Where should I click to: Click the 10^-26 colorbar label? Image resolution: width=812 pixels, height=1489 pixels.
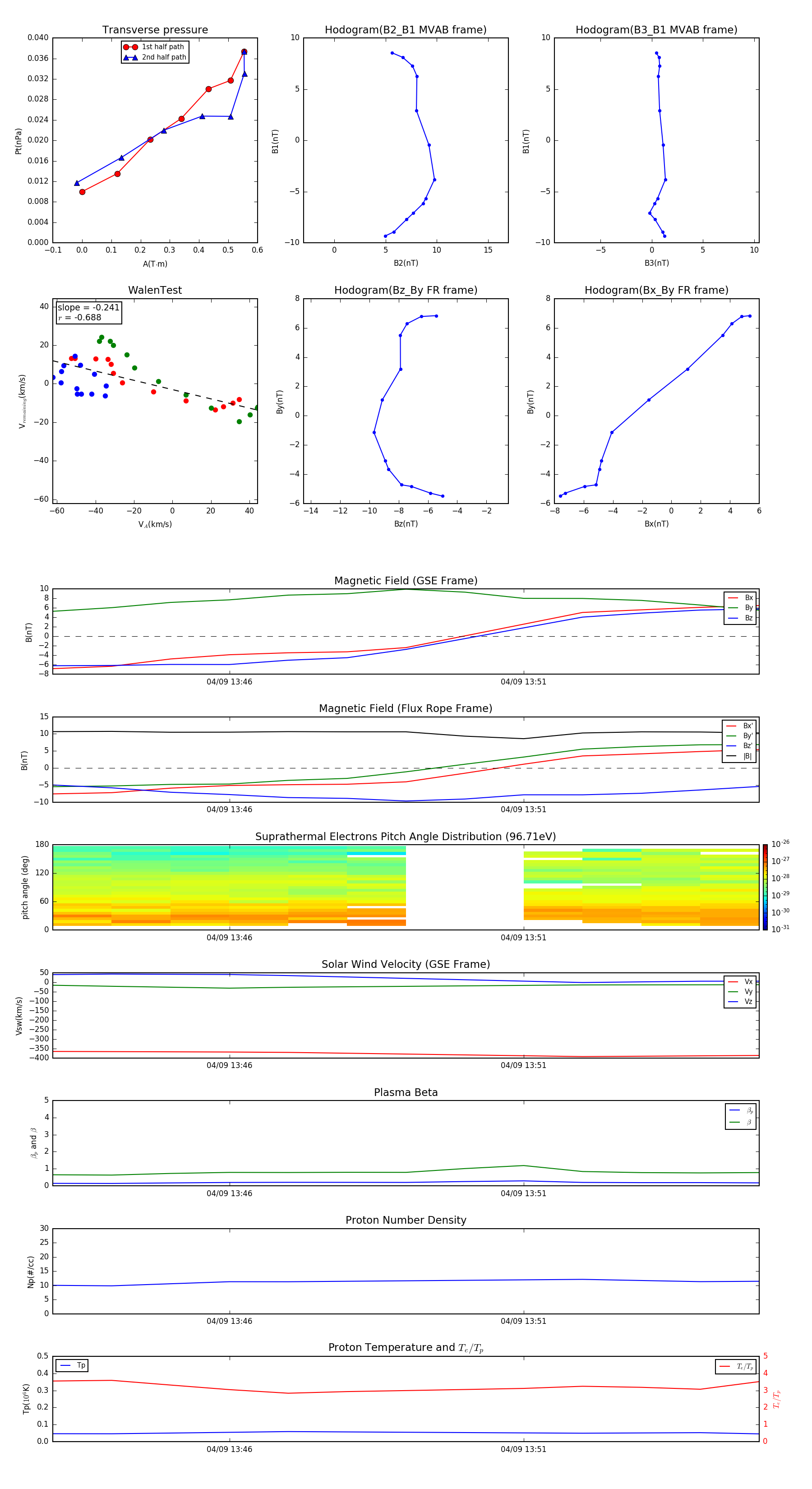pos(780,844)
